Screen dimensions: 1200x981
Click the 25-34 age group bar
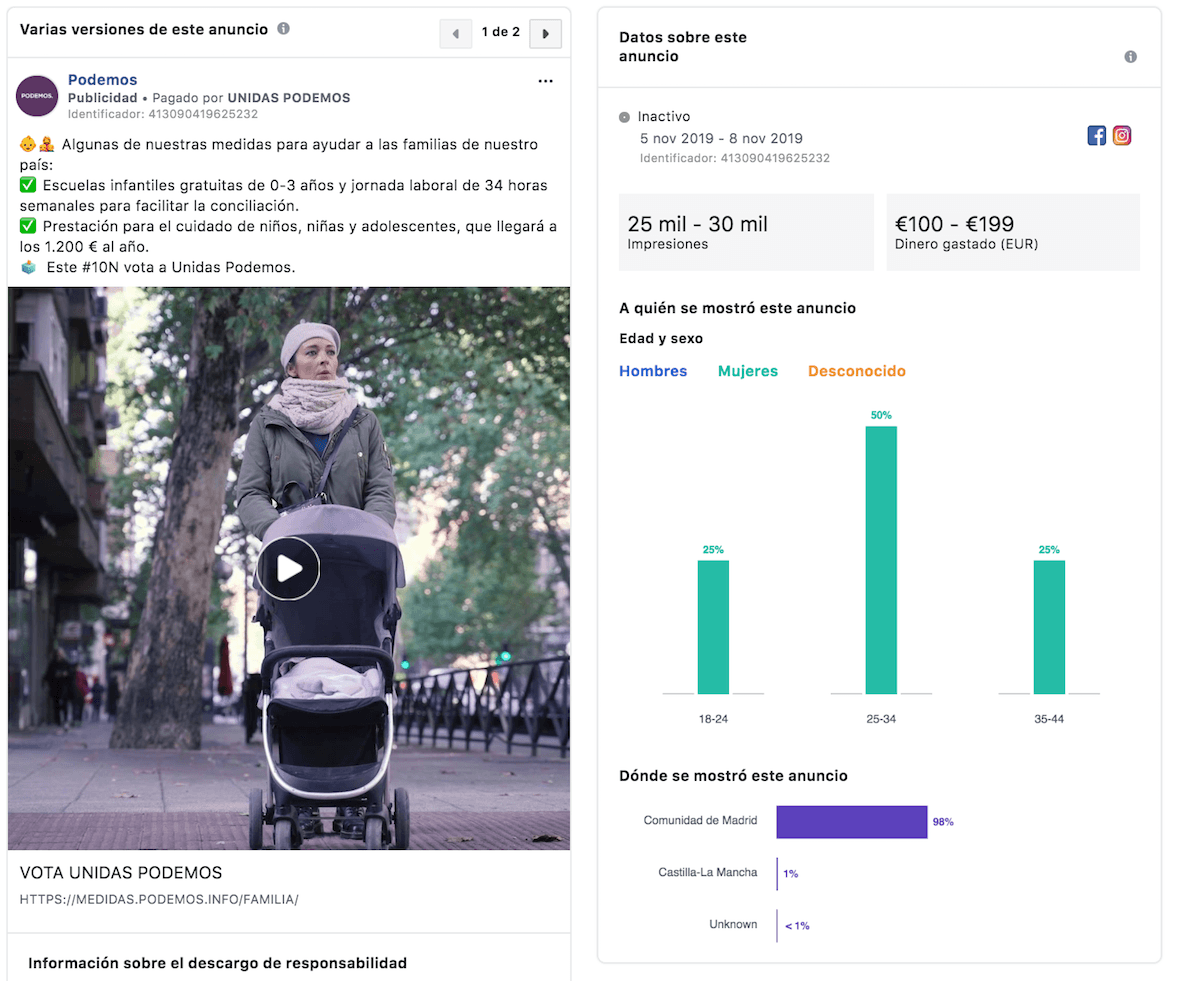coord(881,560)
